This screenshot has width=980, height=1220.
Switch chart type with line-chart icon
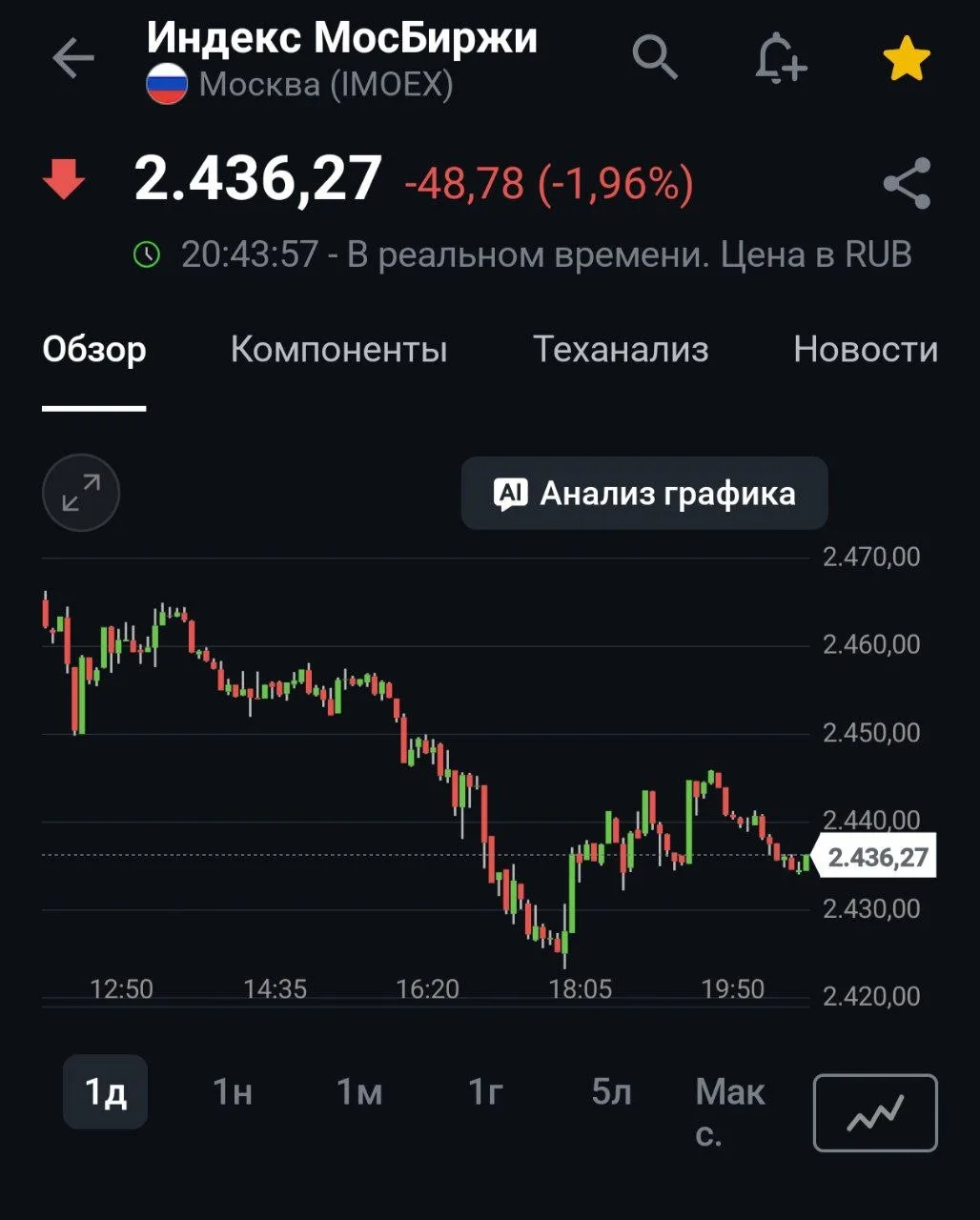pos(875,1112)
